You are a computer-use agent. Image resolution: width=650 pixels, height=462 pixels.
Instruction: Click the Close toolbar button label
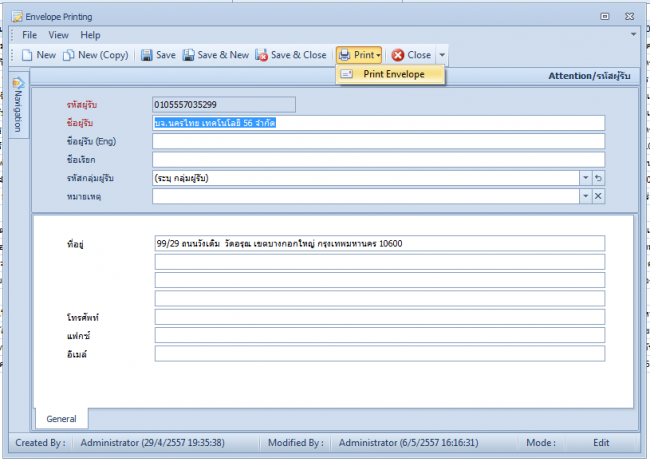tap(419, 55)
